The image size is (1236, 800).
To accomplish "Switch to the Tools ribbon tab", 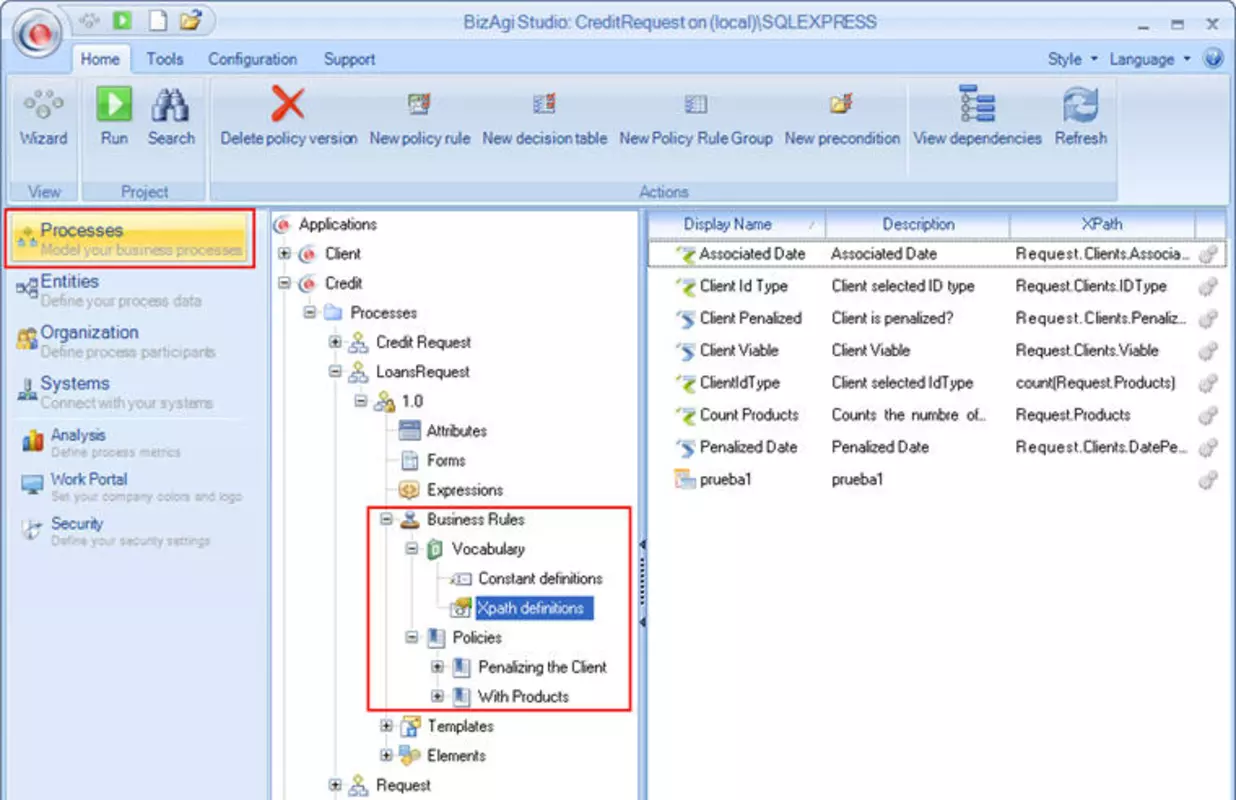I will [x=165, y=59].
